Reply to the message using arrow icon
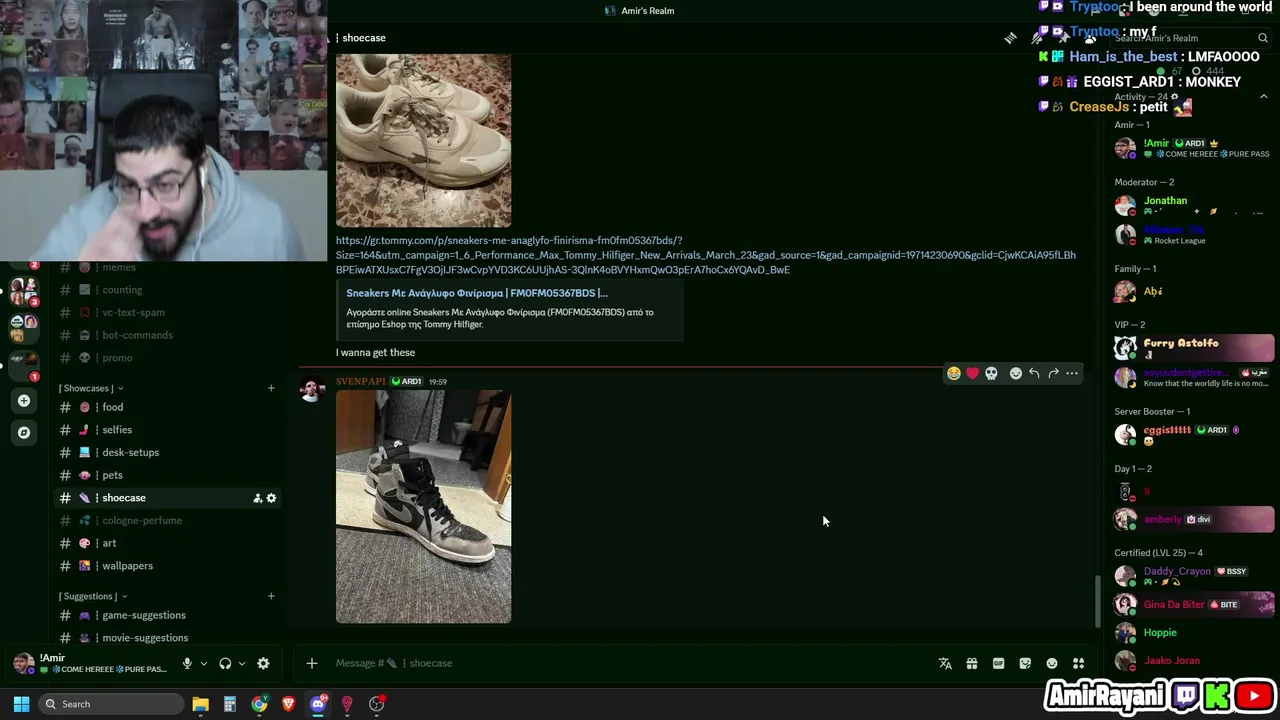 coord(1034,373)
